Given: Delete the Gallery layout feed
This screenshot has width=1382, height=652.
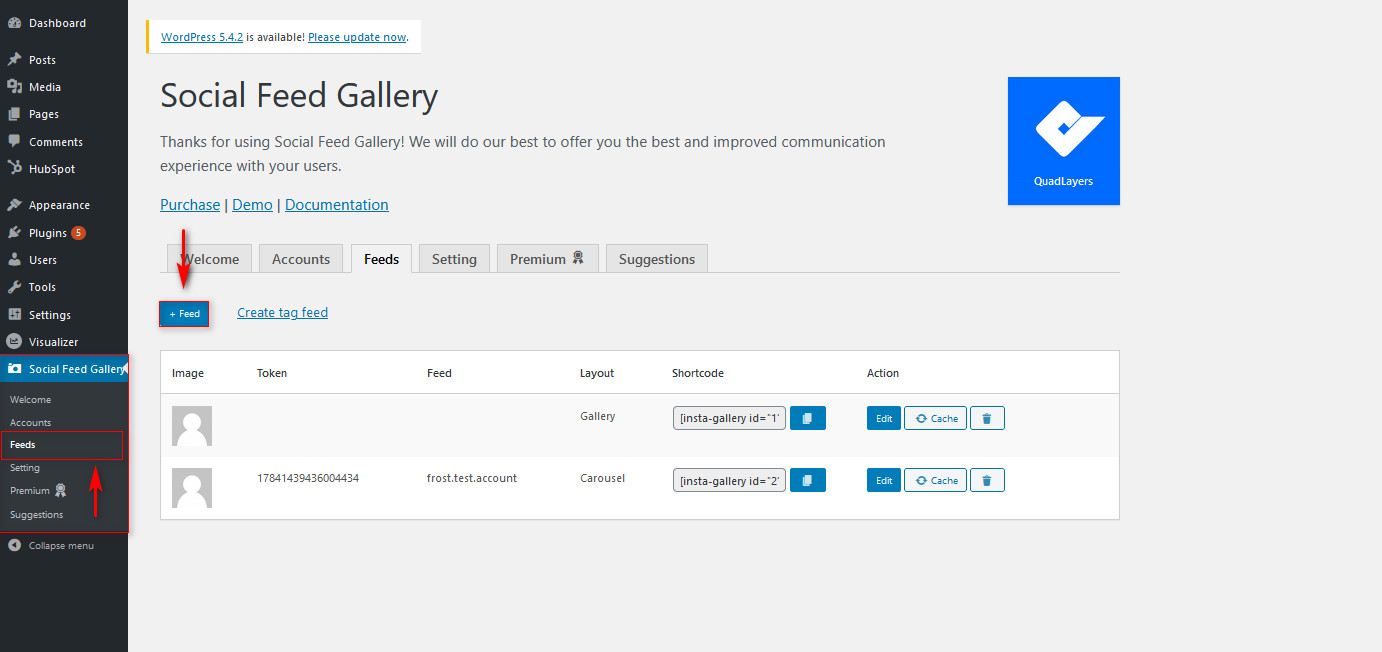Looking at the screenshot, I should [987, 418].
